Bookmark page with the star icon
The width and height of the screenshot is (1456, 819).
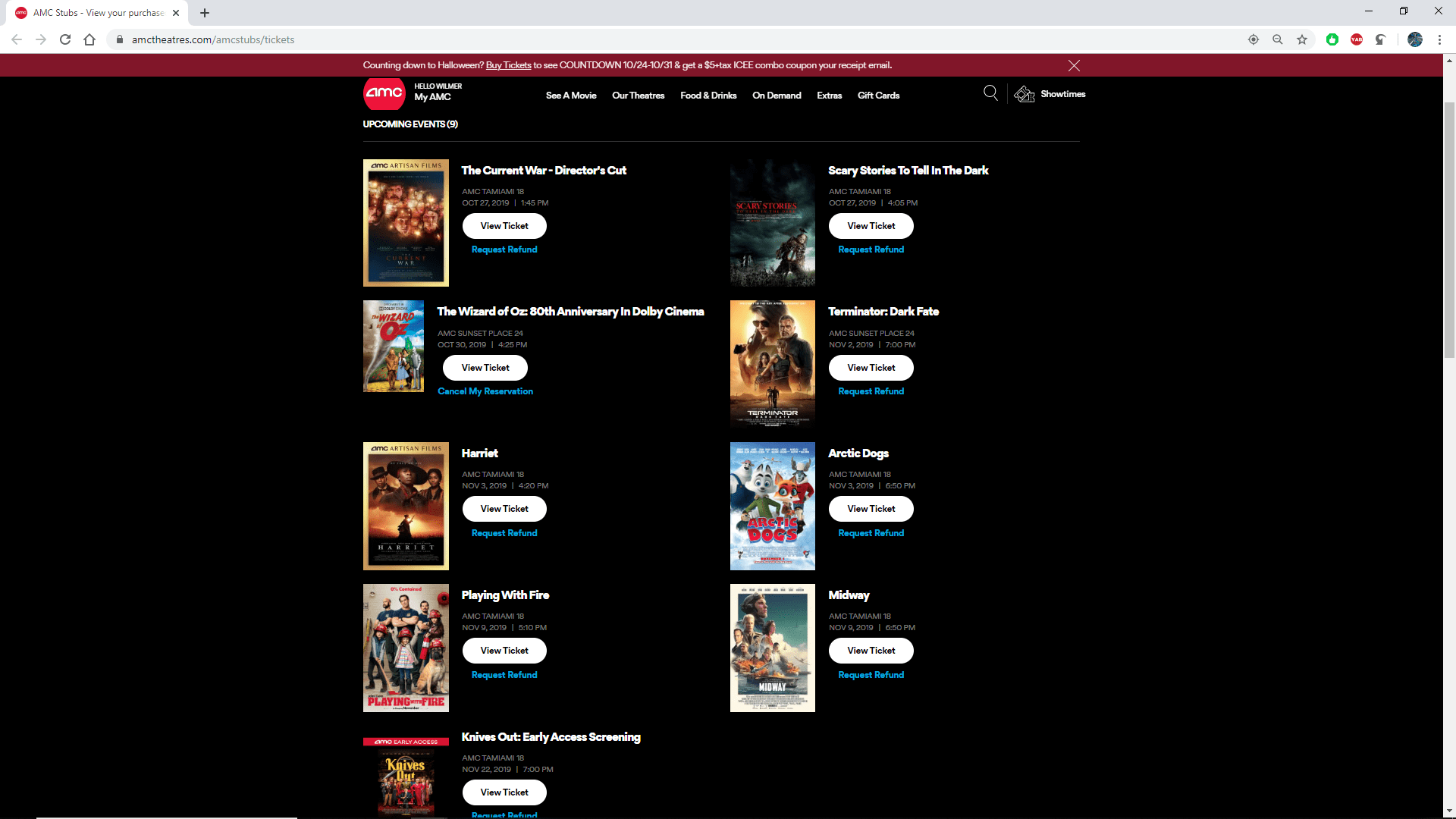point(1302,39)
